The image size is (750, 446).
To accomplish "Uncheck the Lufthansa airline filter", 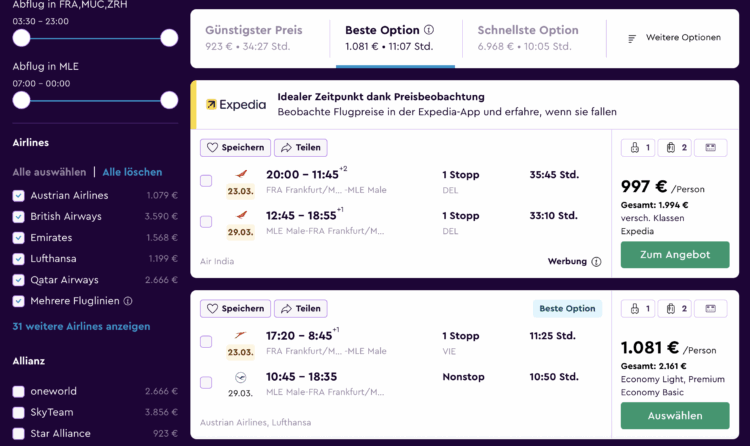I will pos(19,259).
